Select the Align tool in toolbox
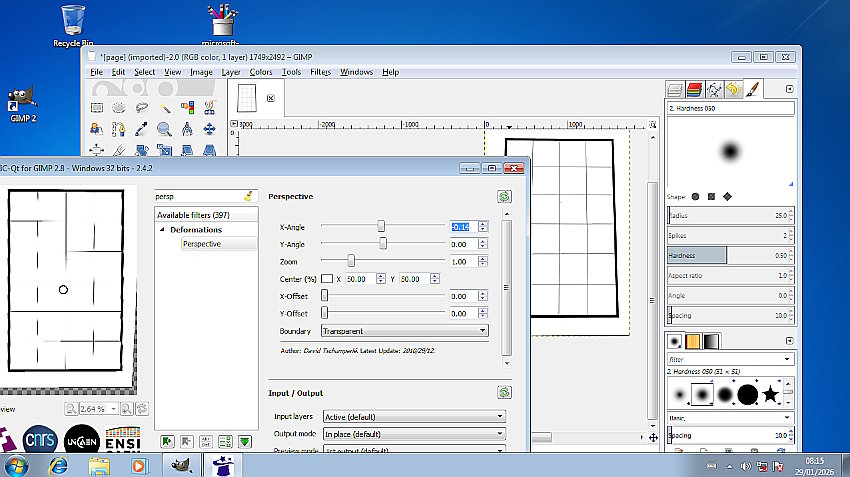The width and height of the screenshot is (850, 477). [97, 150]
